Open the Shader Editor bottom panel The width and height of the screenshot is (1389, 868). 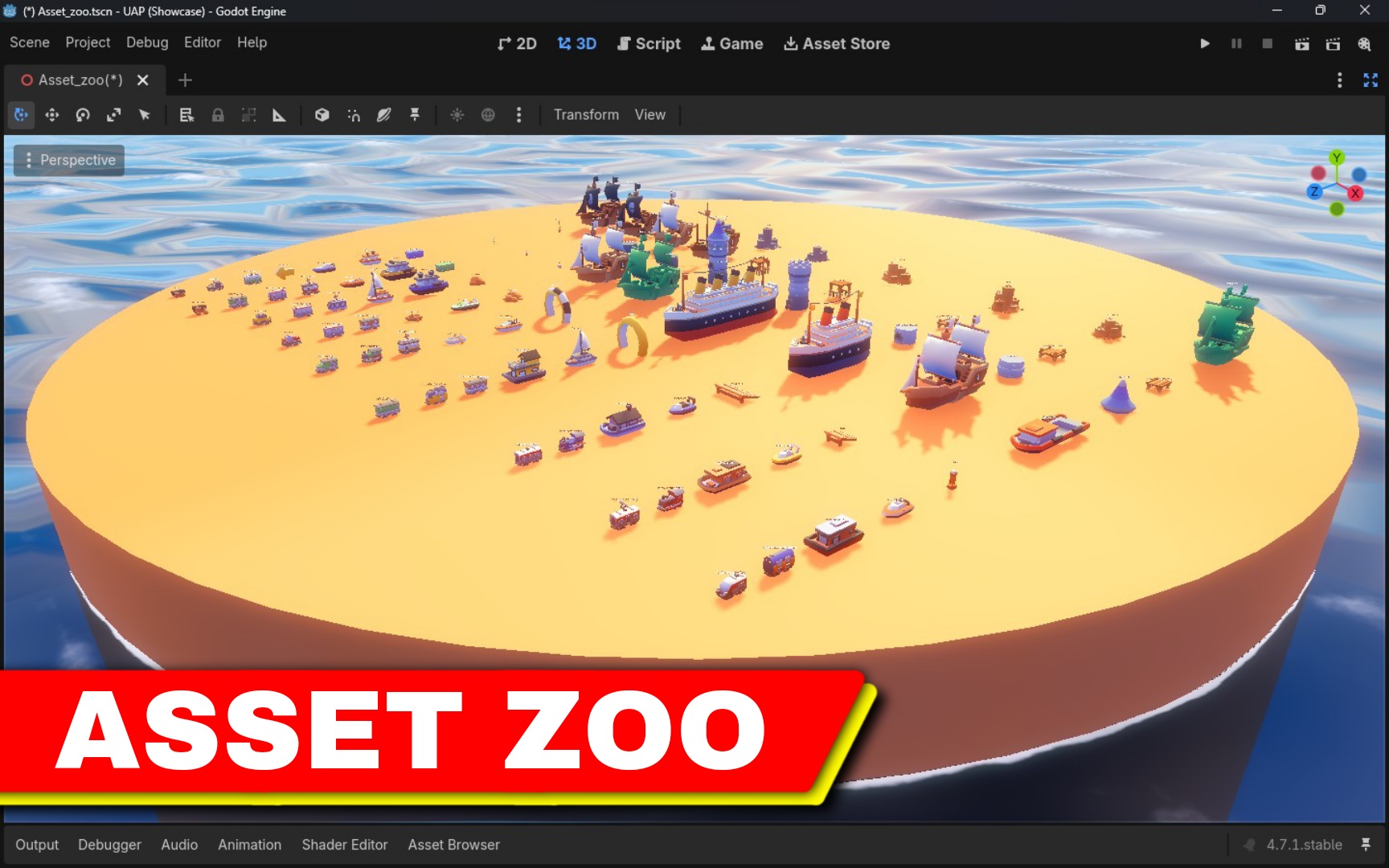click(x=345, y=845)
